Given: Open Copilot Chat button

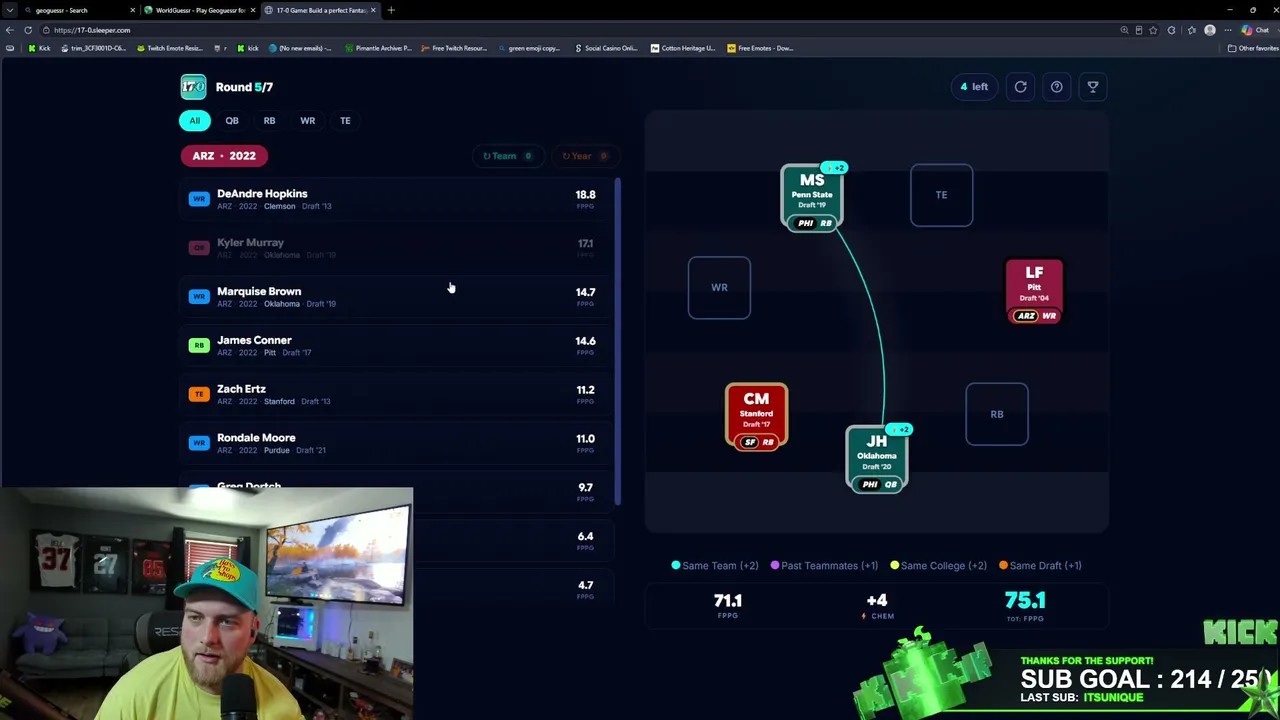Looking at the screenshot, I should coord(1254,30).
